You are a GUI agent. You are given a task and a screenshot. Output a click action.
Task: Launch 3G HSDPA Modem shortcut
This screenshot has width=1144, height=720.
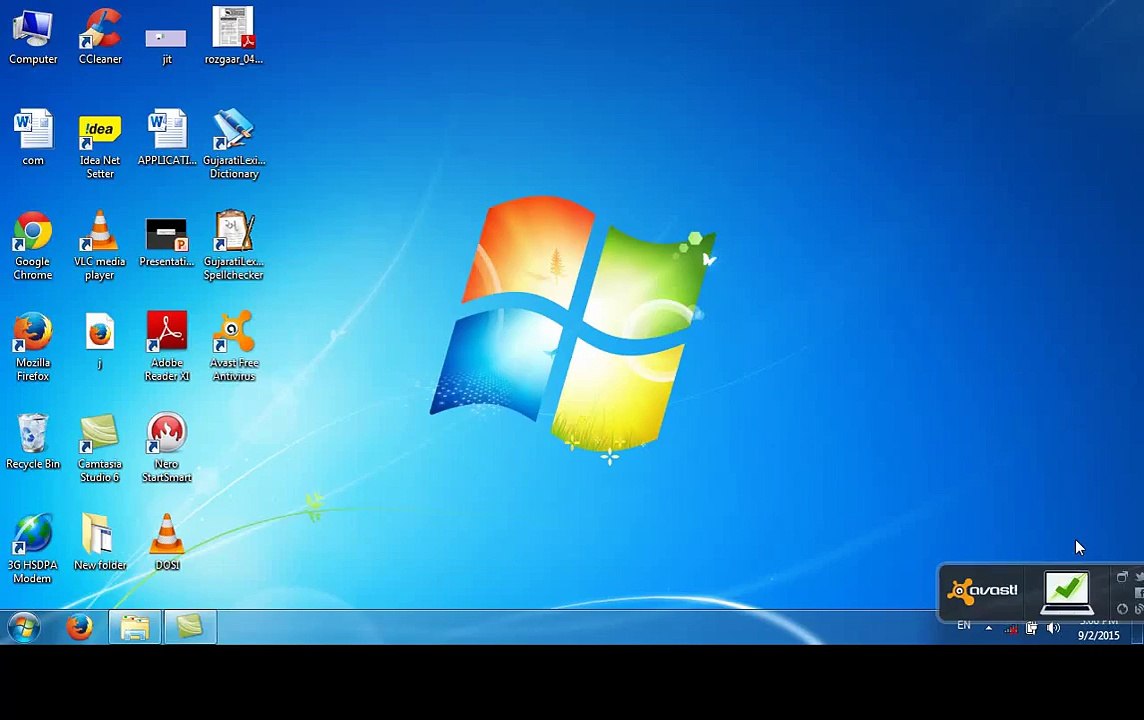[33, 549]
